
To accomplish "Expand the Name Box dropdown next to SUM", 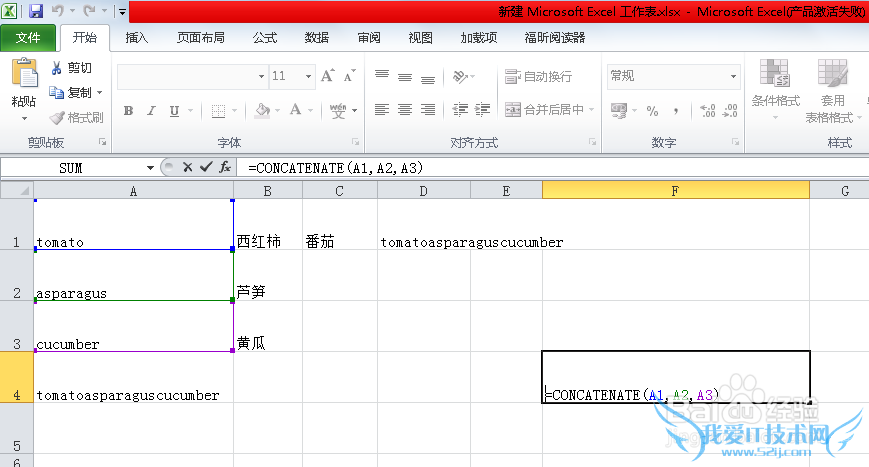I will [x=151, y=168].
